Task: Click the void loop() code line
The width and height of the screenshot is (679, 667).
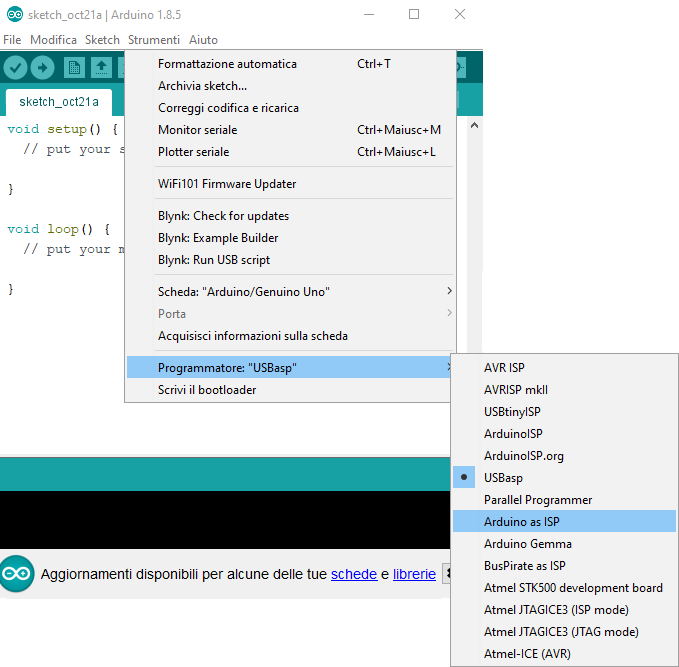Action: coord(58,229)
